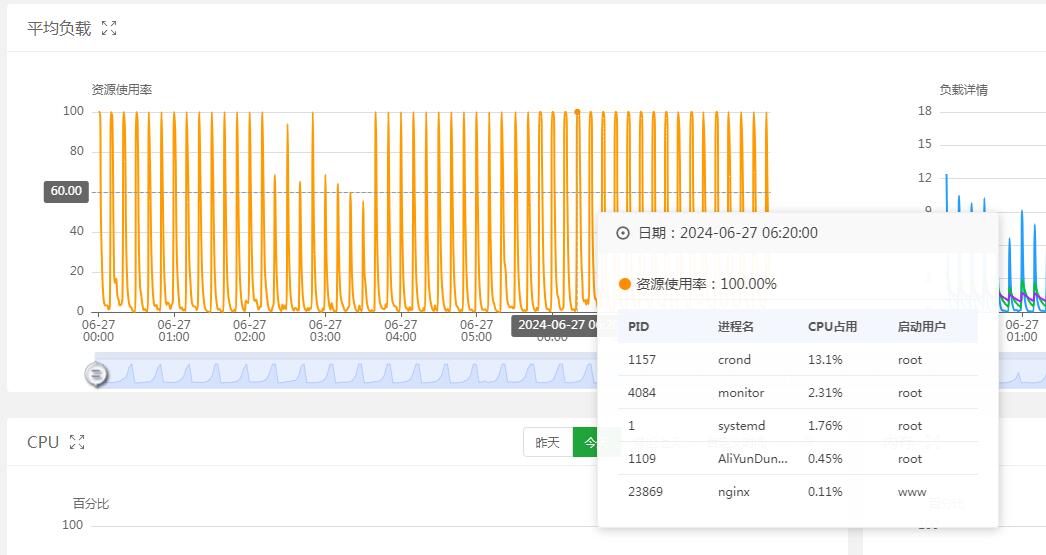Click the 百分比 axis title in the CPU panel
The image size is (1046, 555).
[91, 504]
